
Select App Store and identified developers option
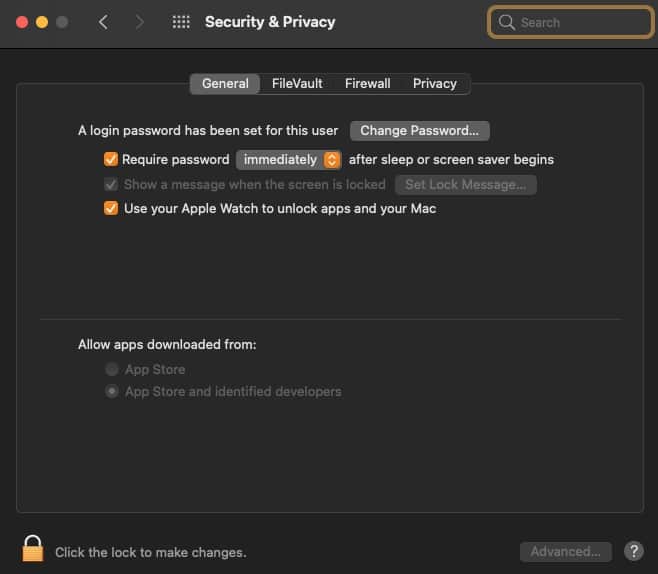click(112, 391)
